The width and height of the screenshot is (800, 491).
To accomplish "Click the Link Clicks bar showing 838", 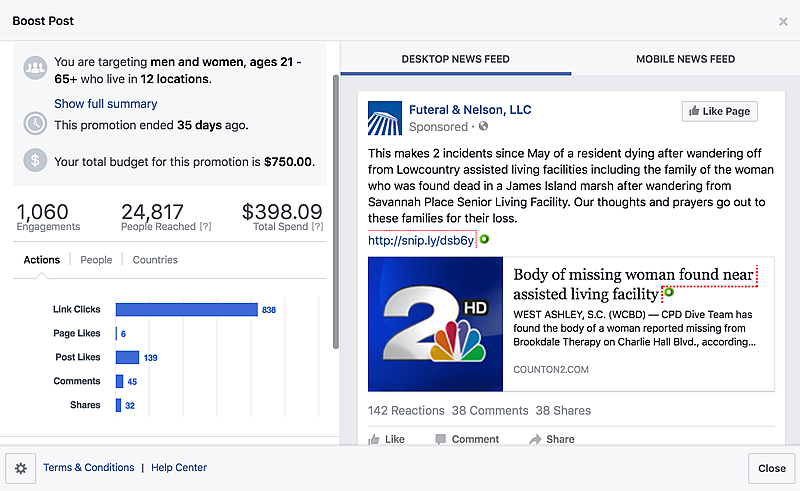I will pyautogui.click(x=186, y=310).
